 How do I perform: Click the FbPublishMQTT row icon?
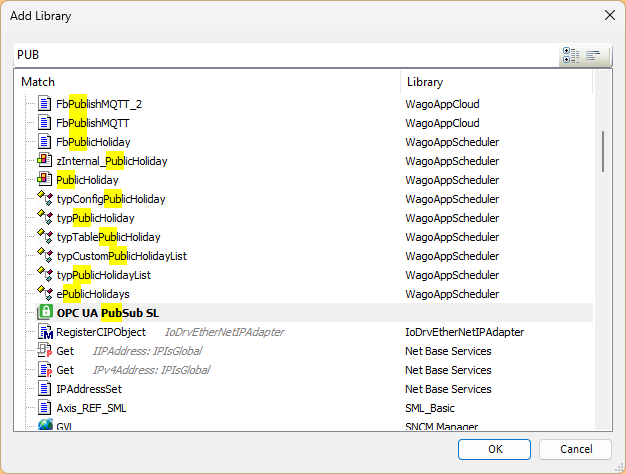pos(44,123)
